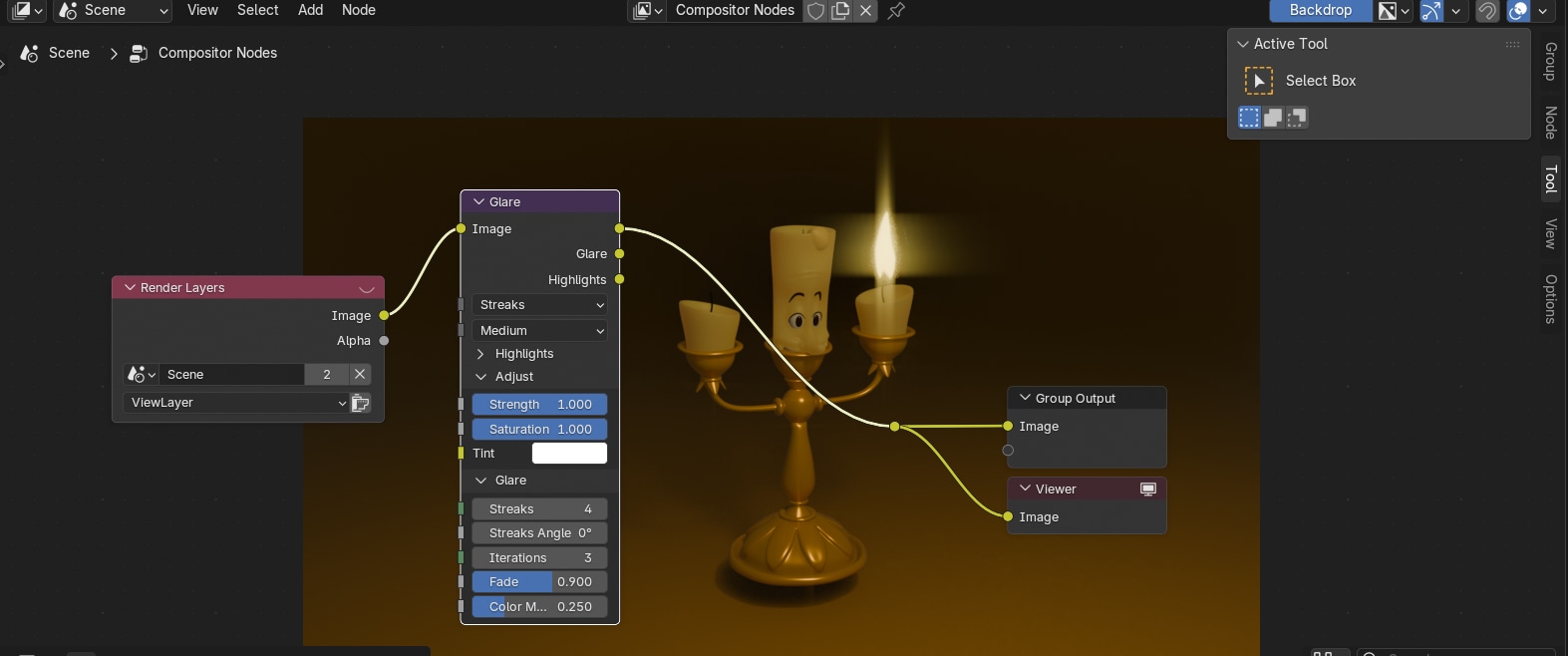Switch to the Group sidebar tab
Image resolution: width=1568 pixels, height=656 pixels.
[x=1551, y=62]
